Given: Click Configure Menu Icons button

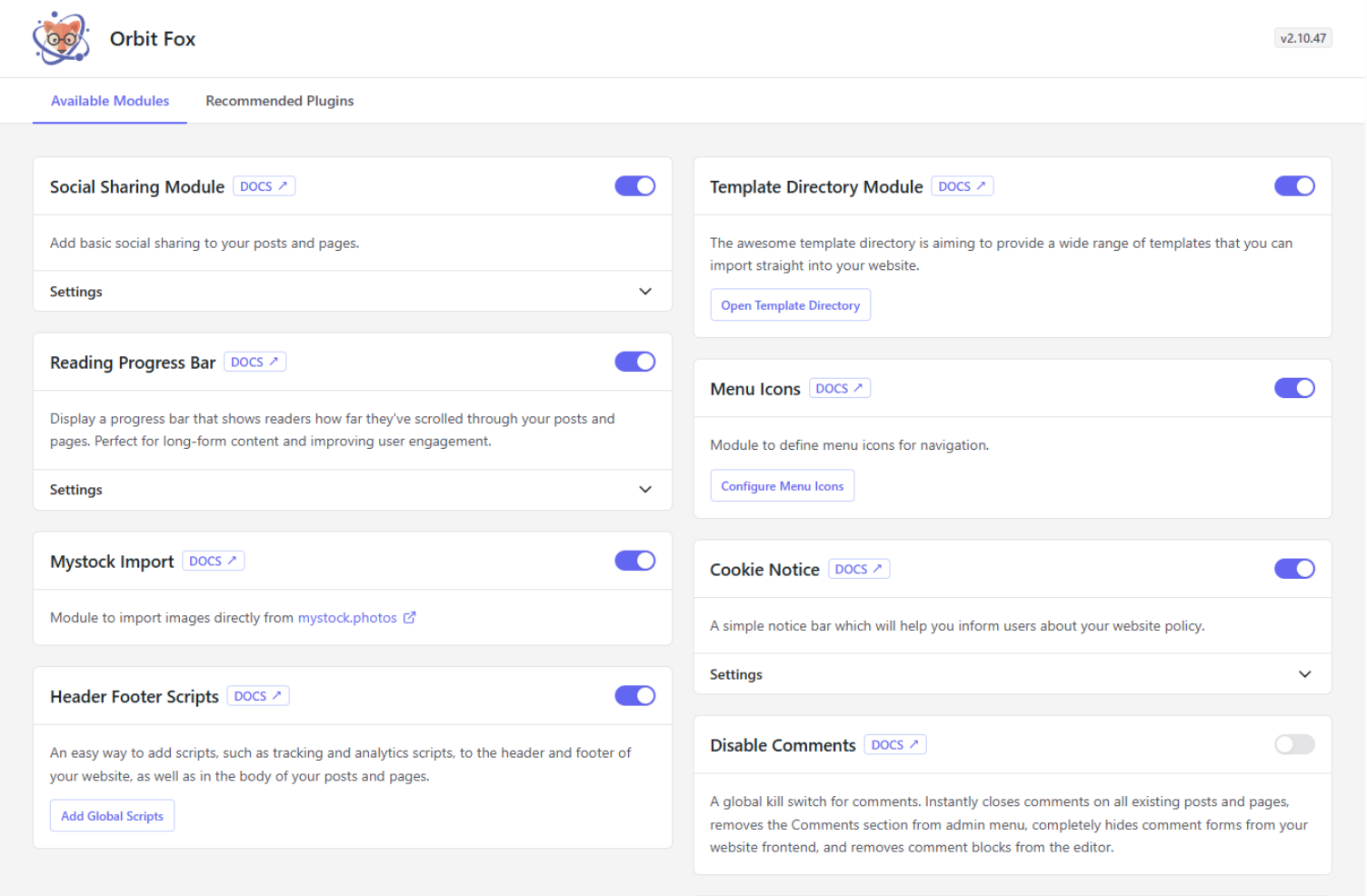Looking at the screenshot, I should point(783,486).
